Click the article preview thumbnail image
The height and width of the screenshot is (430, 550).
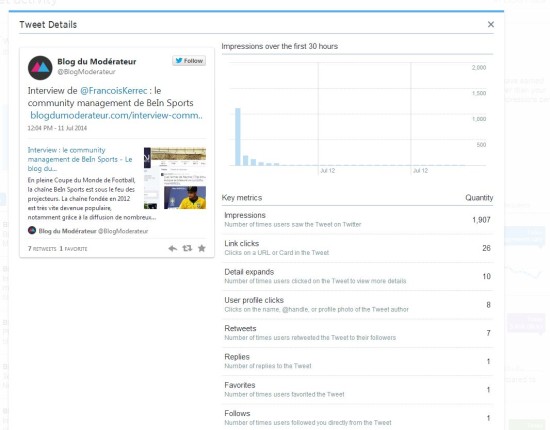click(x=175, y=178)
